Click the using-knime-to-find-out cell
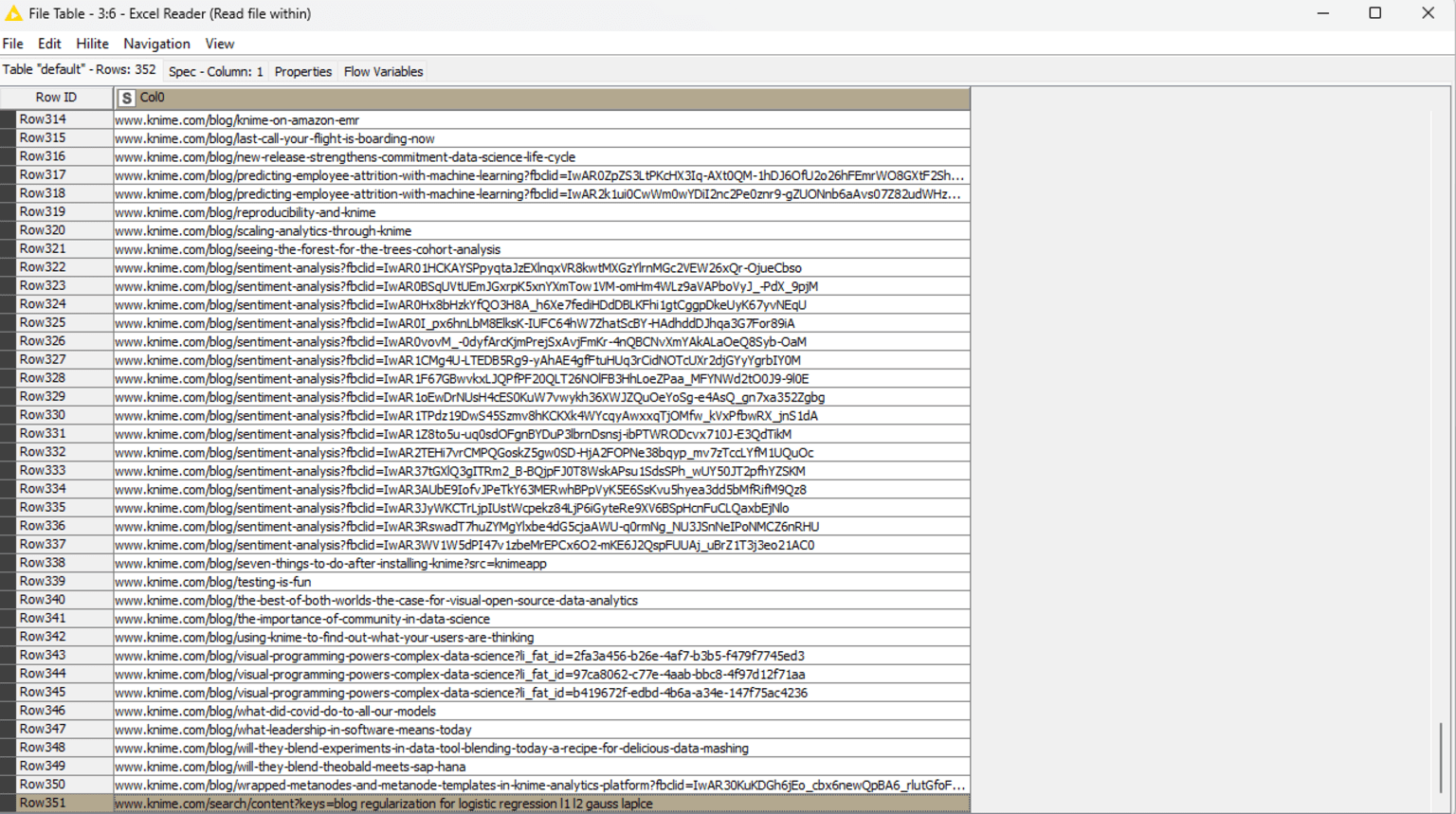This screenshot has width=1456, height=814. tap(542, 638)
